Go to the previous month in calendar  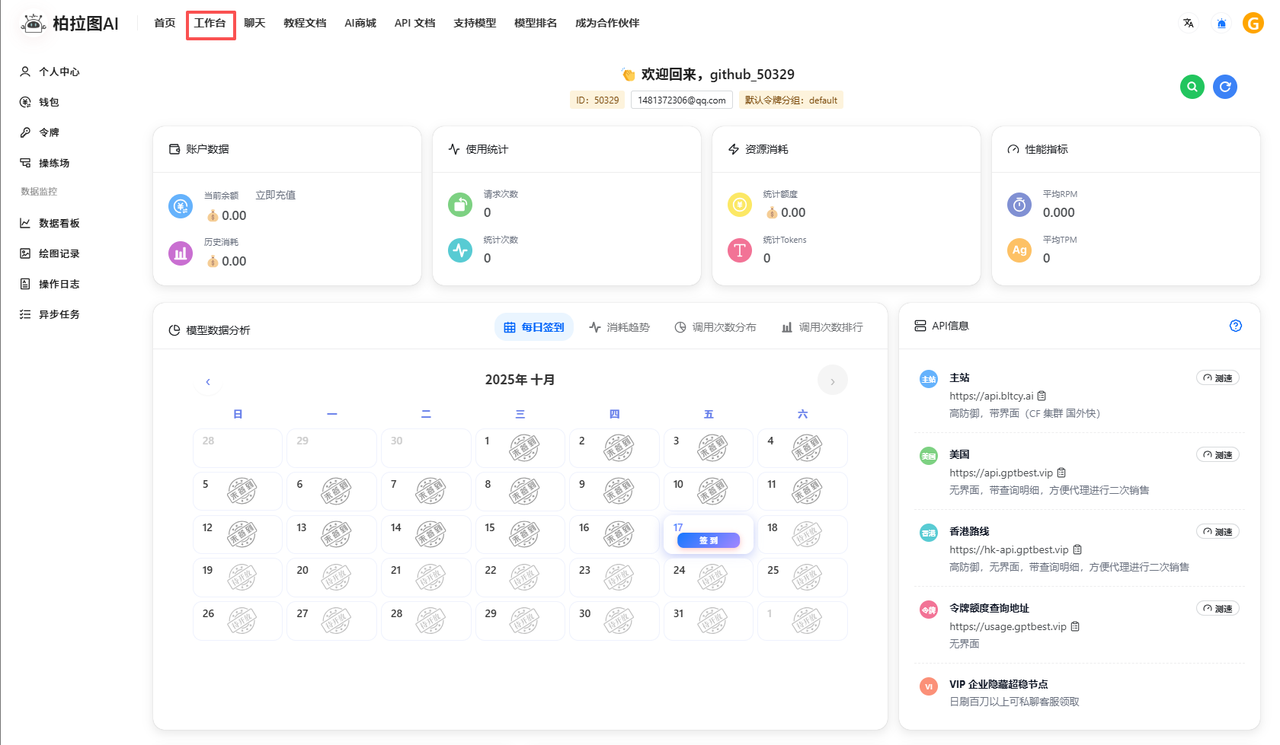tap(208, 381)
